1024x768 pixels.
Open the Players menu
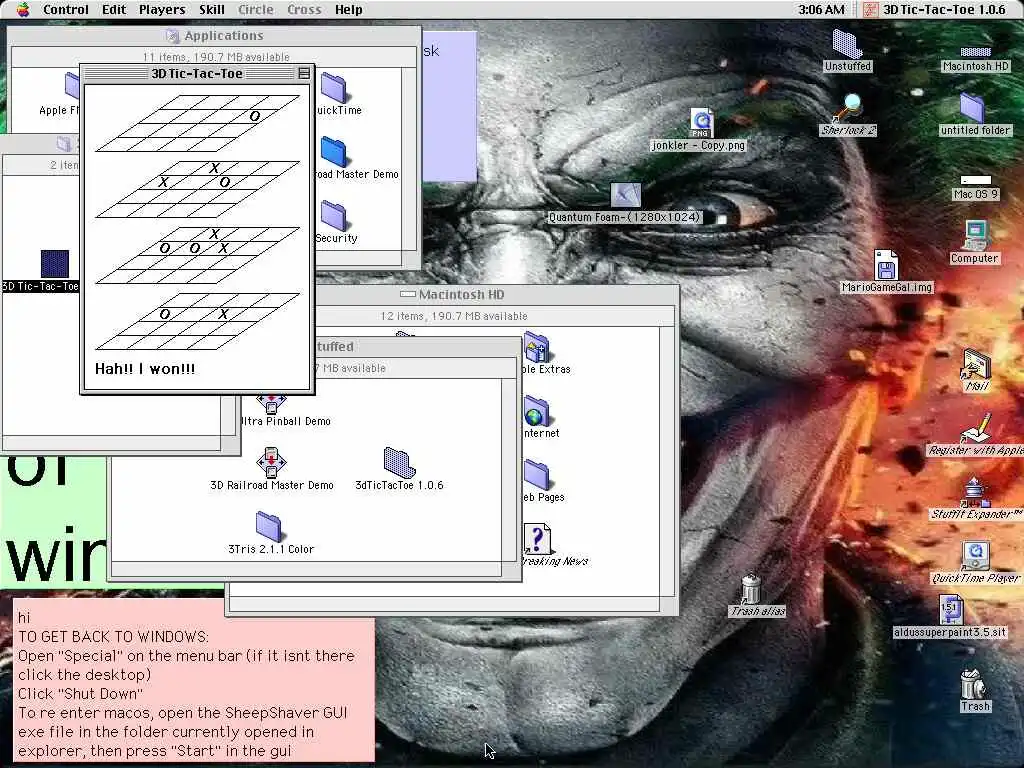pyautogui.click(x=162, y=10)
